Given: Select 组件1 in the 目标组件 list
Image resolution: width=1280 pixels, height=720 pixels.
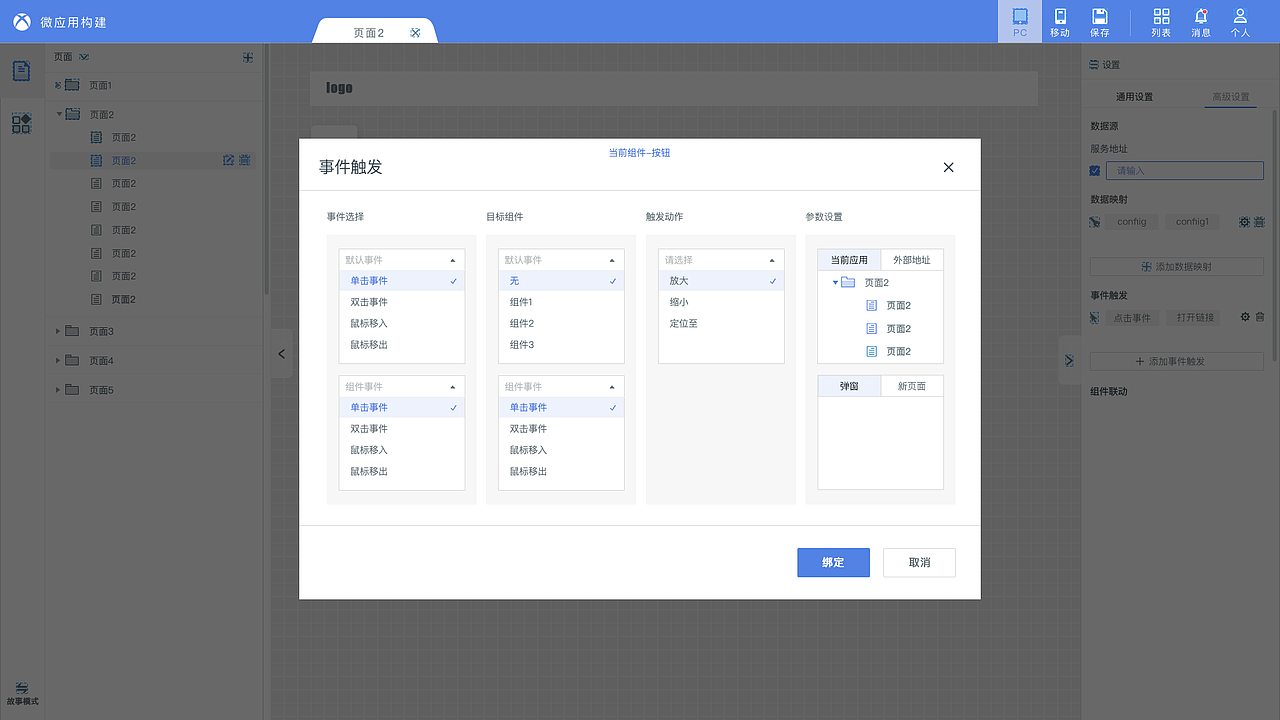Looking at the screenshot, I should point(521,301).
